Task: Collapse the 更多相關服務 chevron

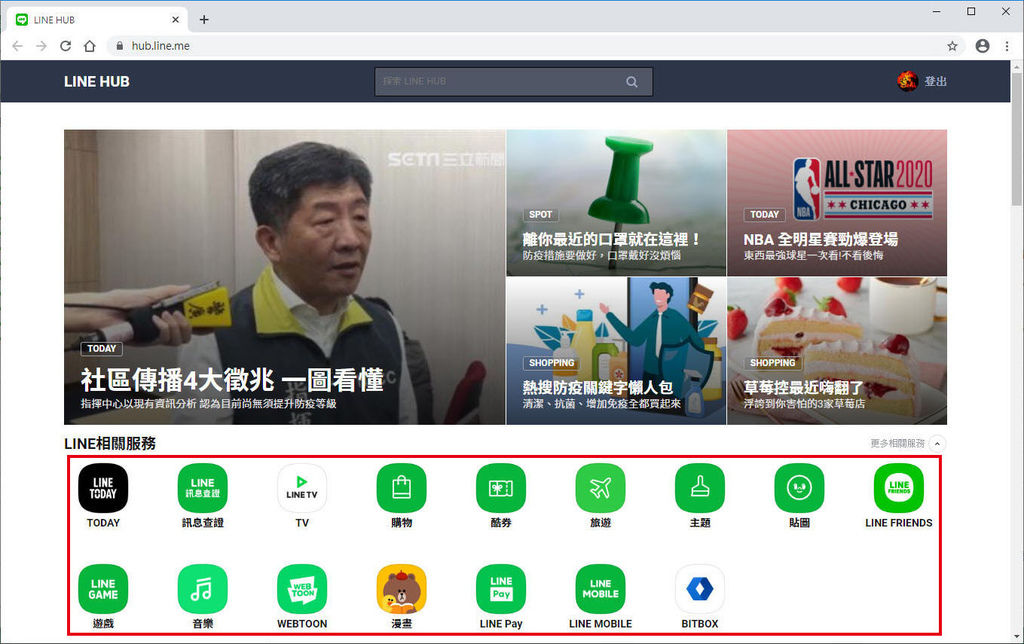Action: (x=937, y=443)
